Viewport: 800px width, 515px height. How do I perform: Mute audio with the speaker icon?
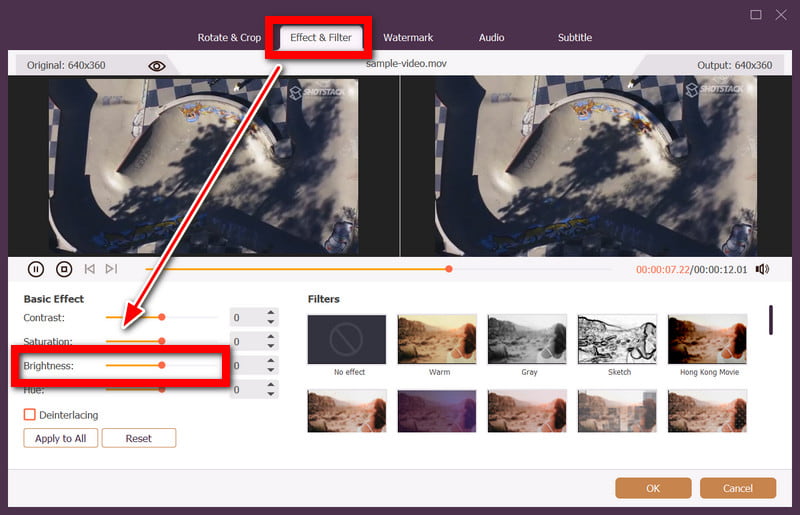[762, 269]
